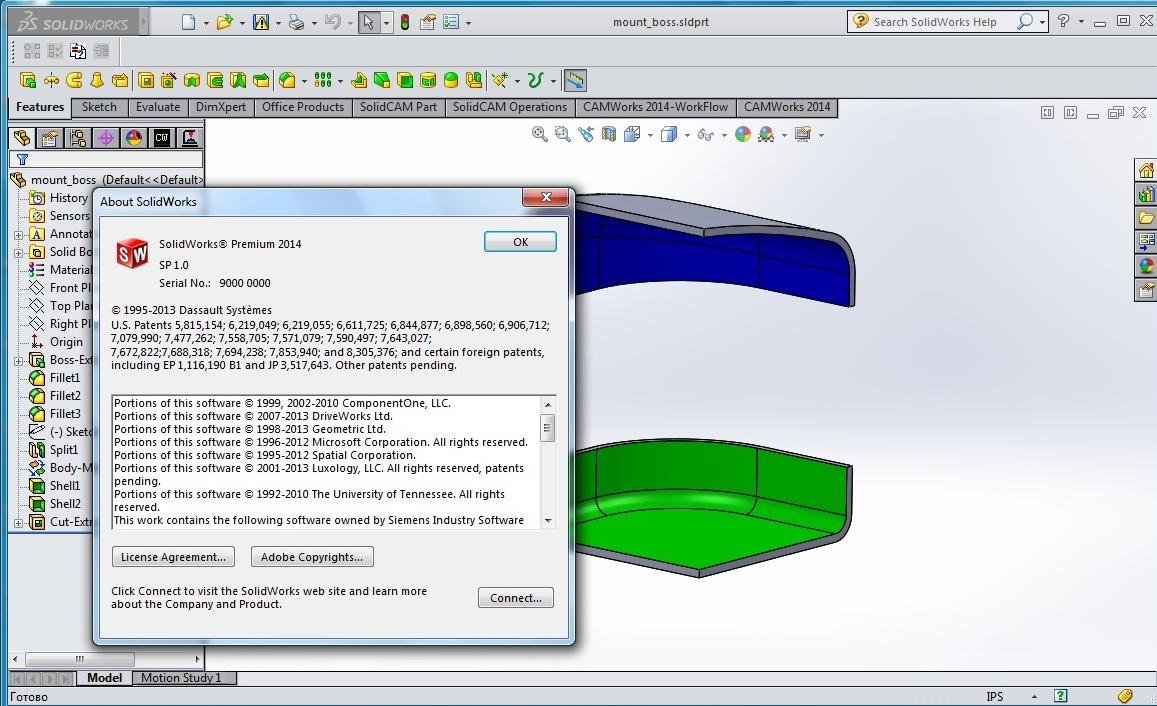Click the Section View icon
Viewport: 1157px width, 706px height.
608,134
